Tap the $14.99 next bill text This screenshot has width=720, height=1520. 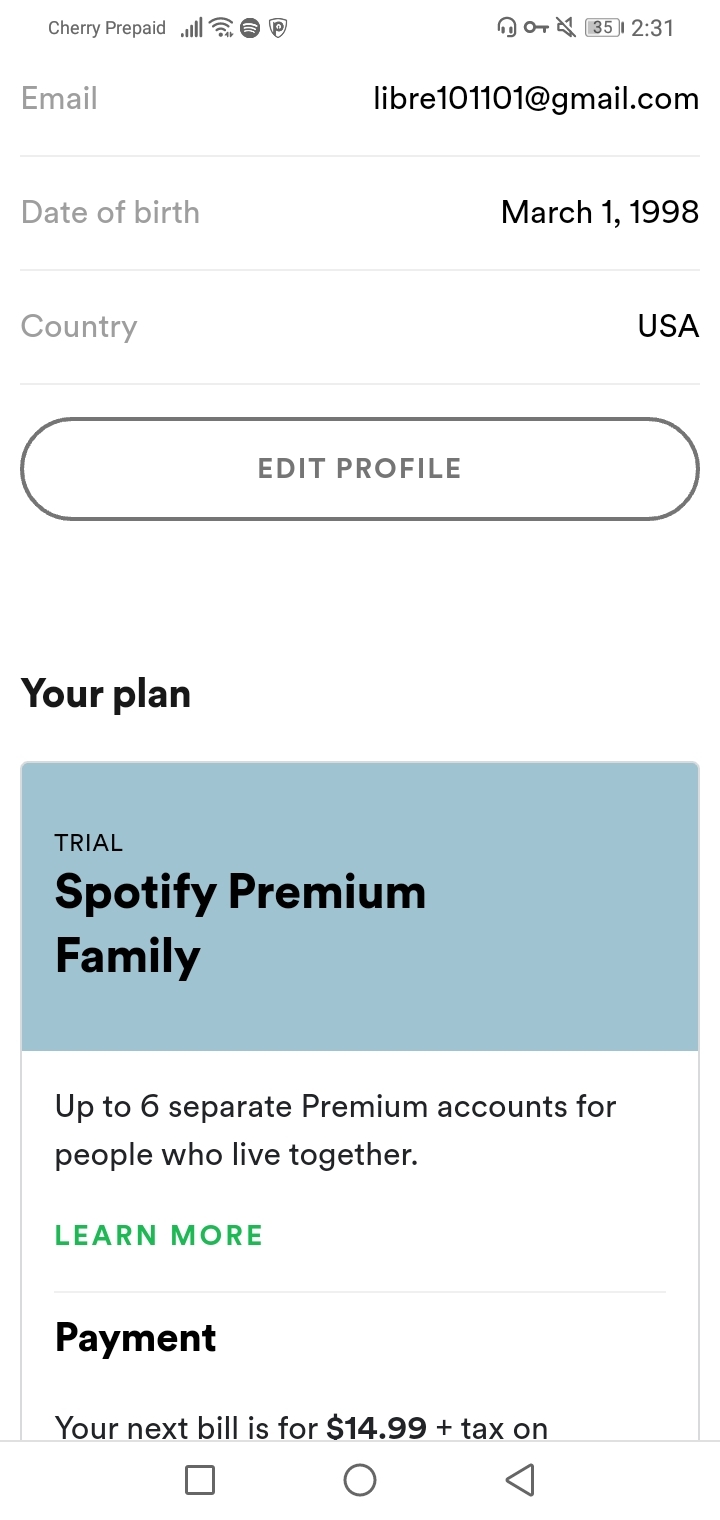[377, 1428]
